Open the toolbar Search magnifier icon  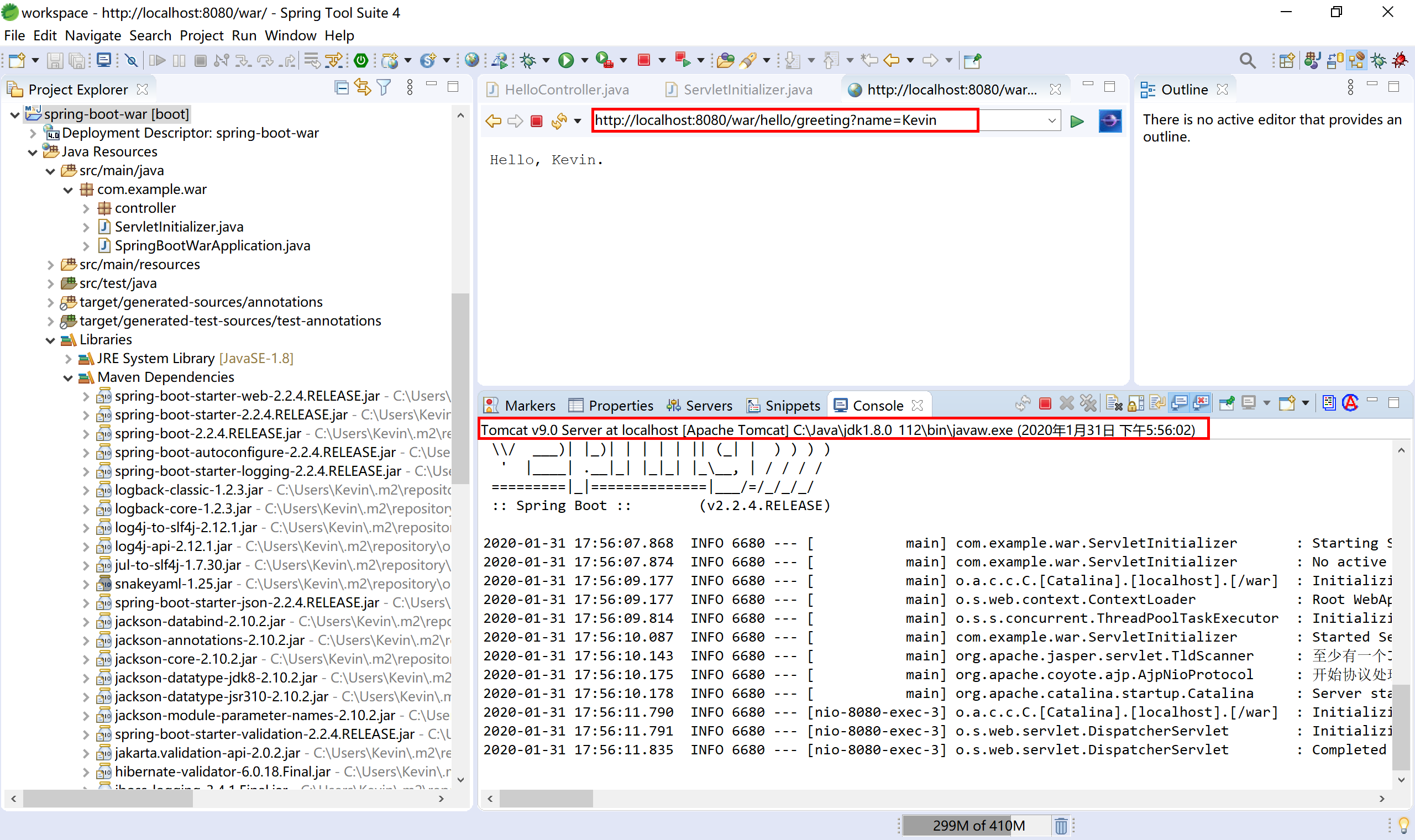1248,60
